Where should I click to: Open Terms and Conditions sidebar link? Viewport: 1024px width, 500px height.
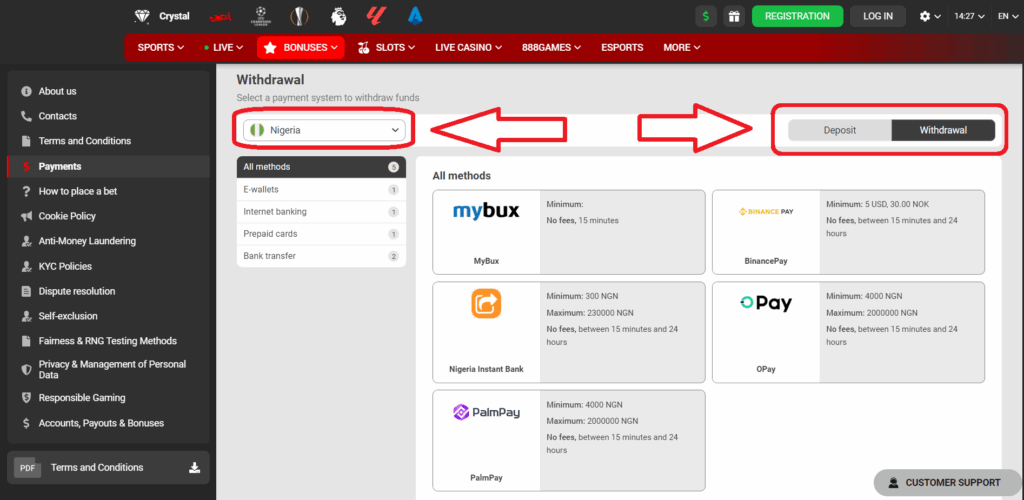108,141
